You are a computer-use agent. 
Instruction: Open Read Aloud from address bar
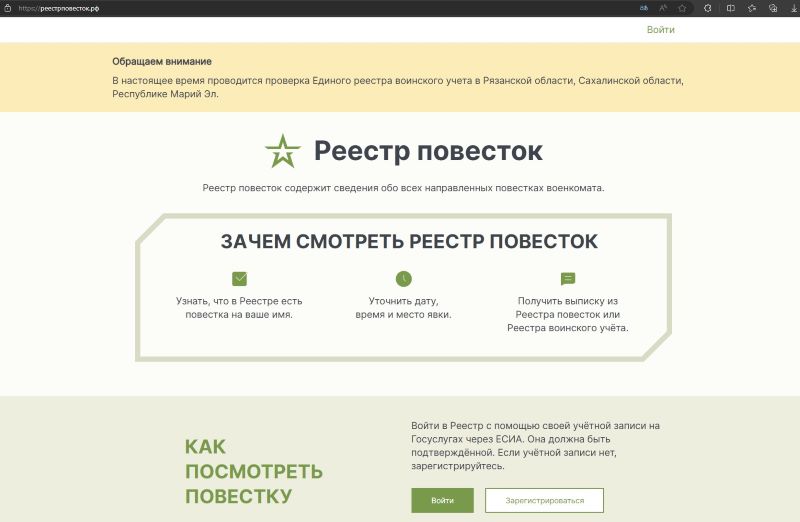click(662, 7)
